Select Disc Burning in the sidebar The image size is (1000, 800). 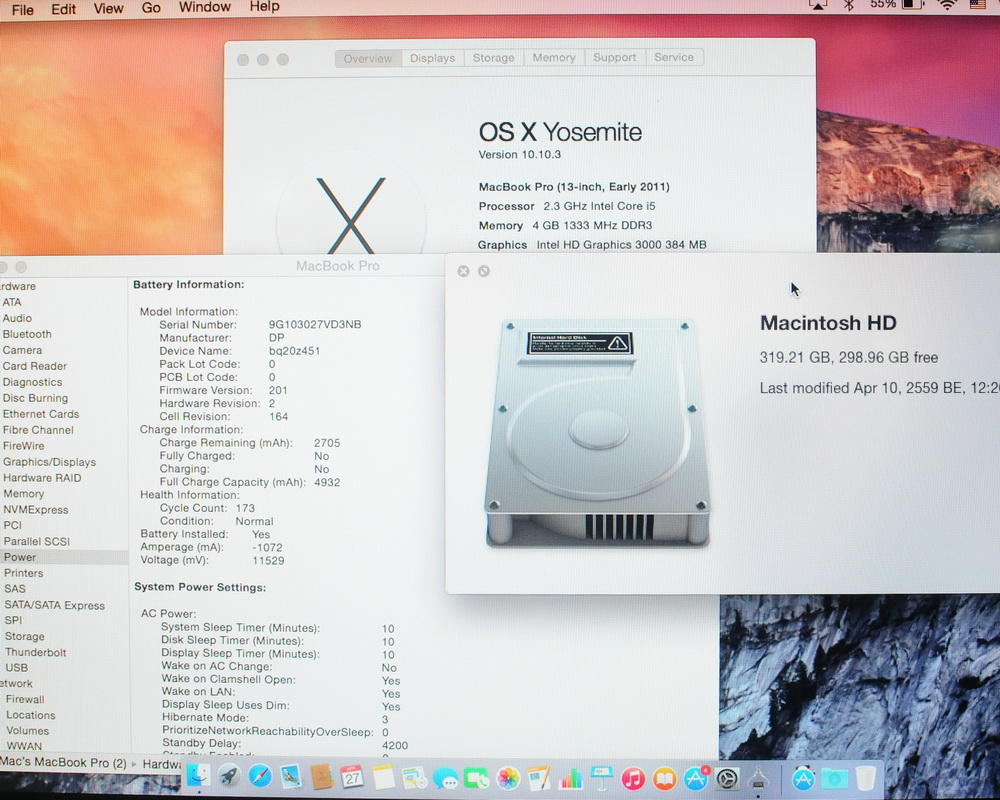35,398
